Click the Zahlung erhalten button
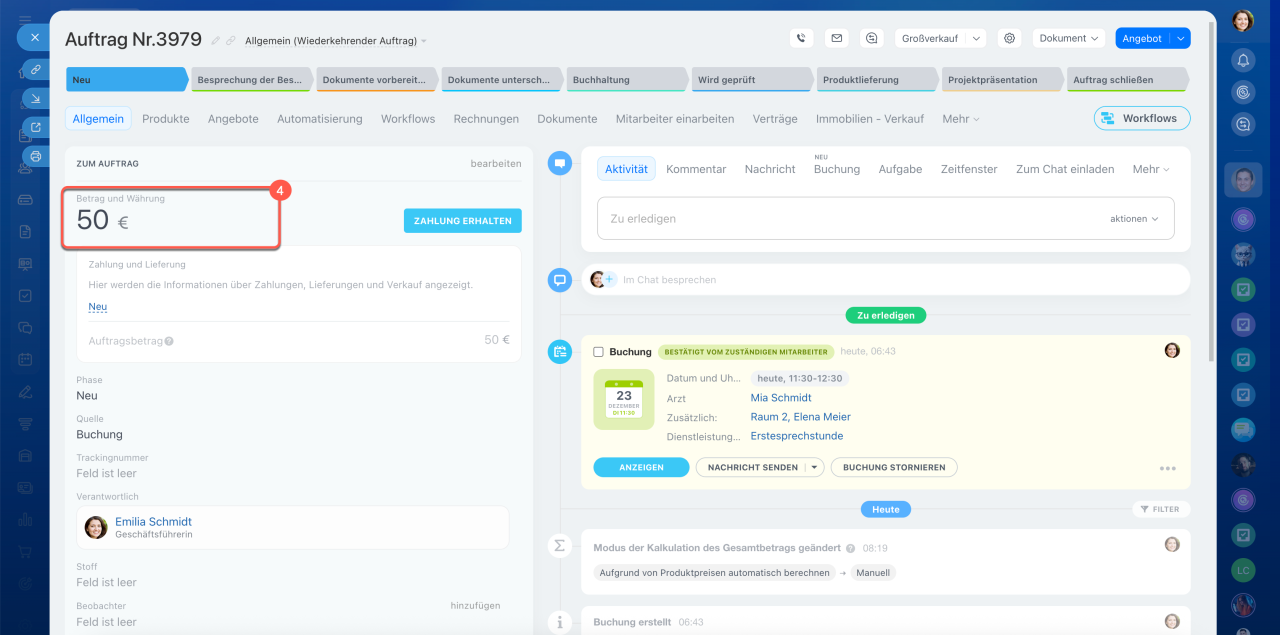 coord(463,220)
